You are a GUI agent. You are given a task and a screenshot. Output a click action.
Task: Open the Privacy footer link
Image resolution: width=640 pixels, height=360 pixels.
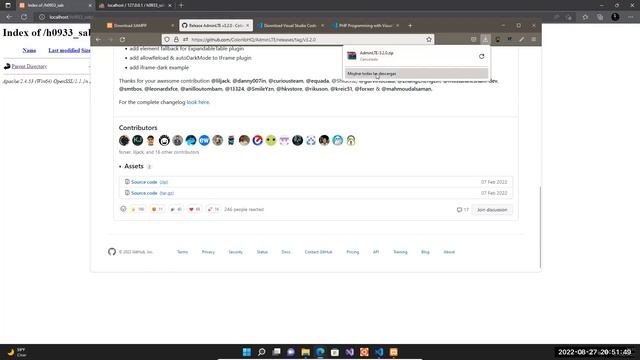(208, 252)
